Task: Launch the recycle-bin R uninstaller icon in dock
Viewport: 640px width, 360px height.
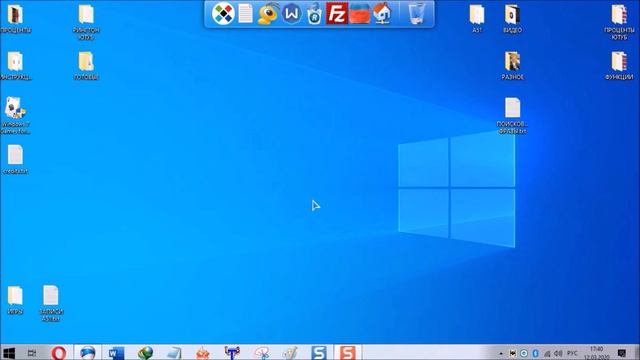Action: (x=314, y=13)
